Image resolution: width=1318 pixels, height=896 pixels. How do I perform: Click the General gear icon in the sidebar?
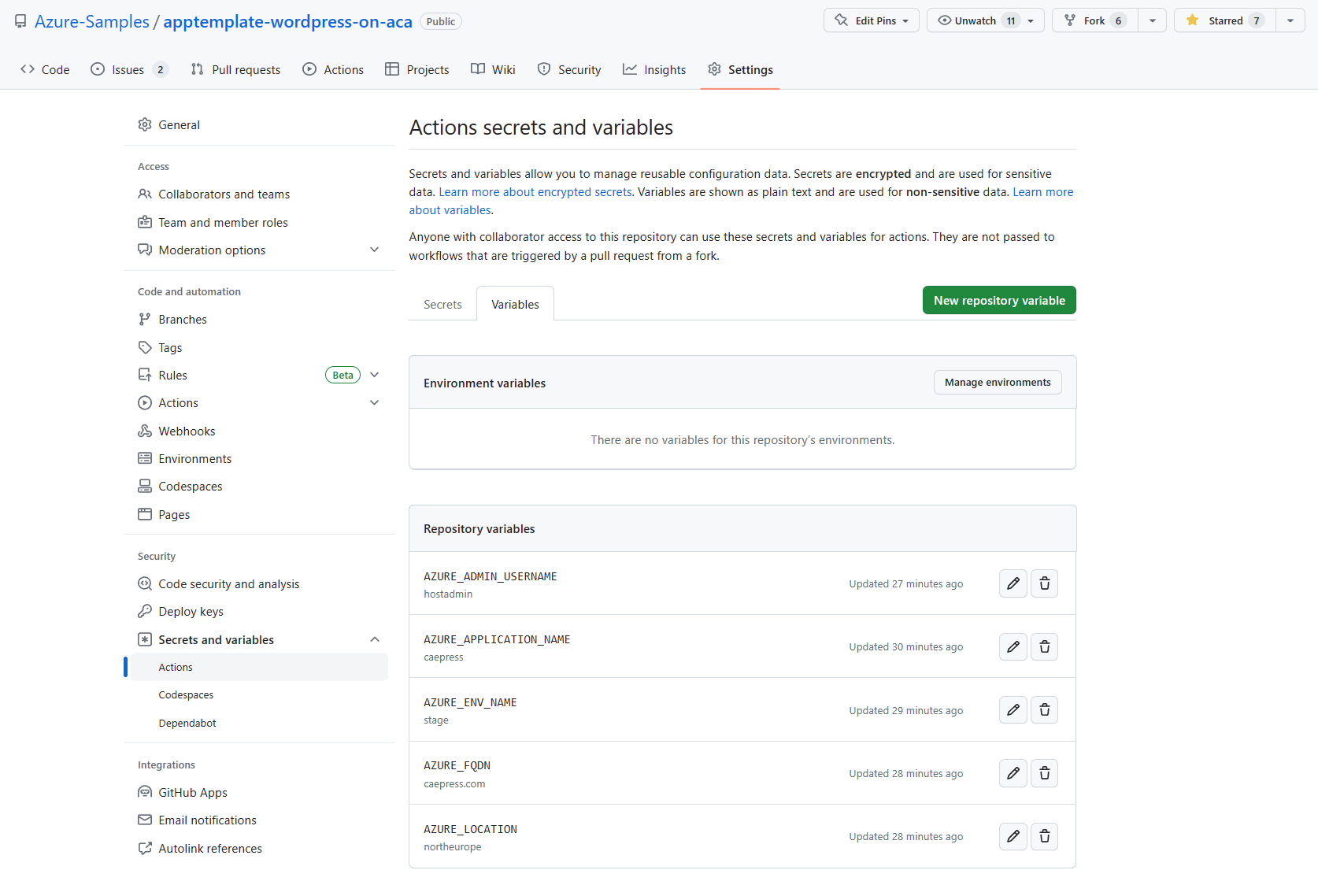[x=145, y=124]
